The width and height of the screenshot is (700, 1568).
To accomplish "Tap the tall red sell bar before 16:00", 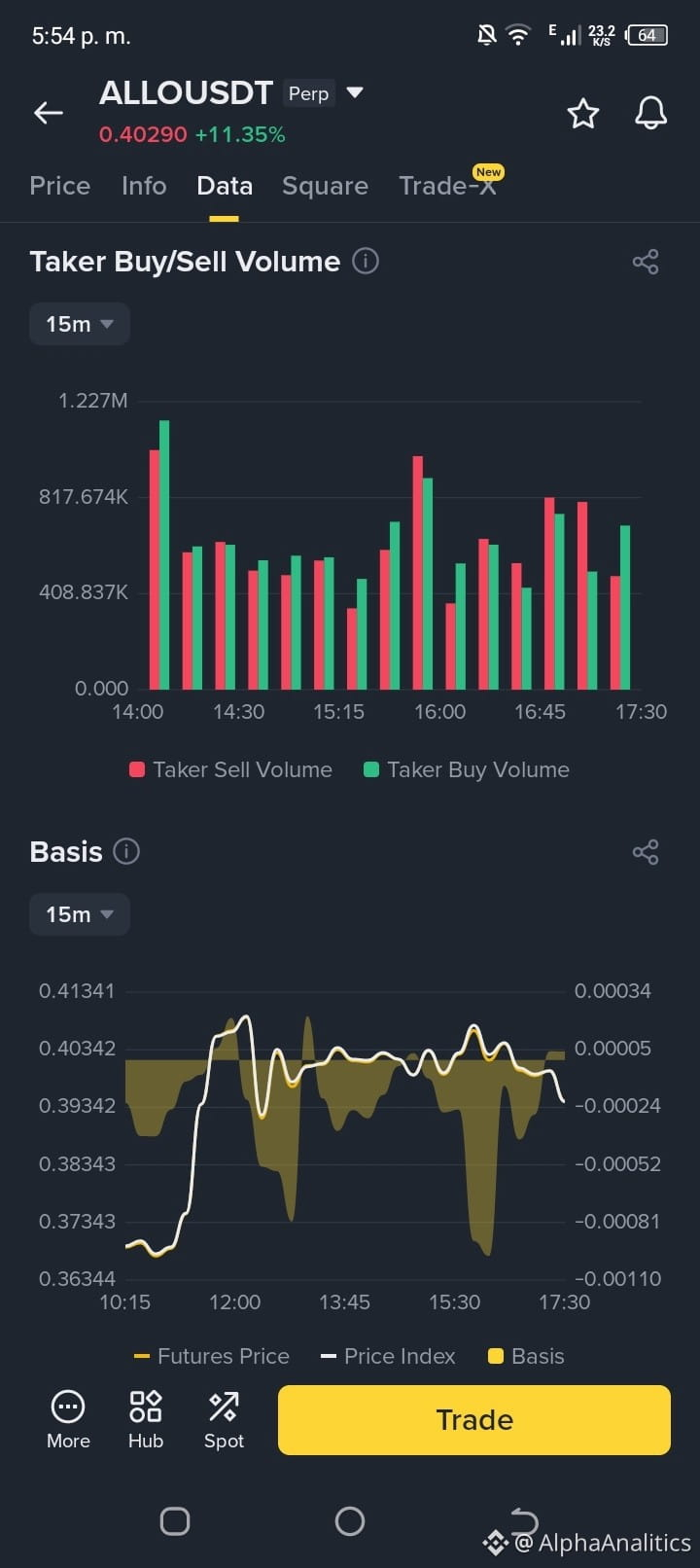I will [418, 572].
